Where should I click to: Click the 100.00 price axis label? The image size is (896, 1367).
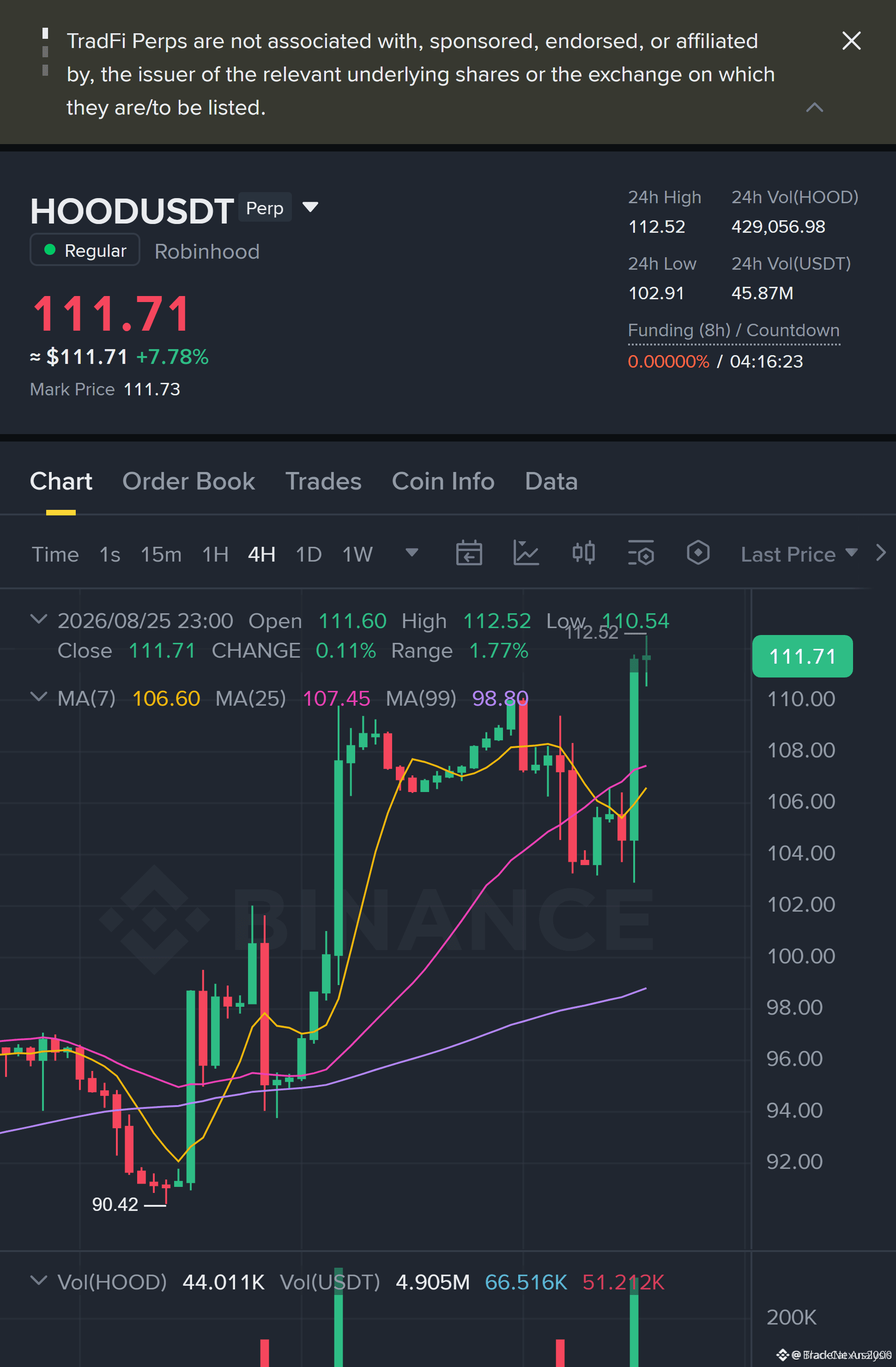pos(801,956)
